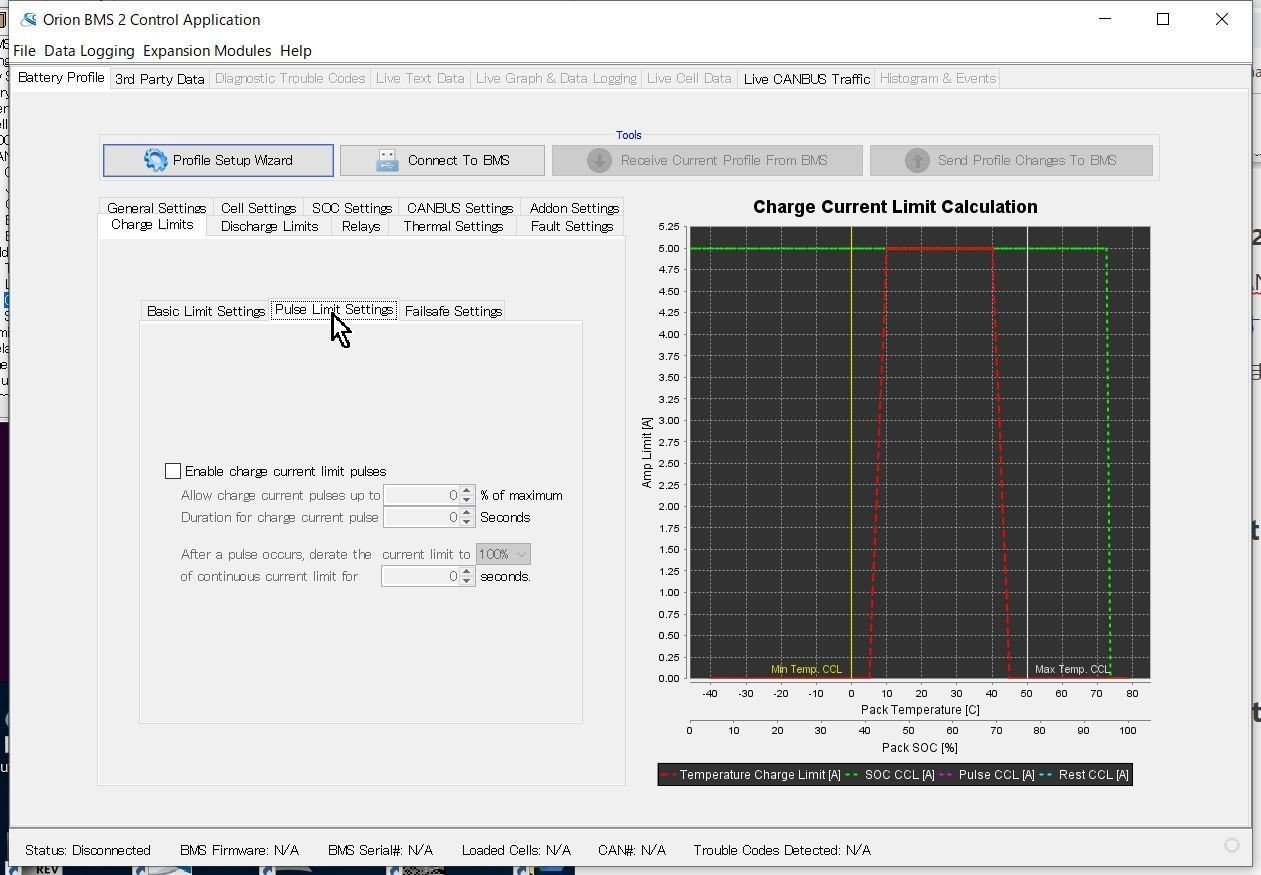Click the gear icon on Profile Setup Wizard
This screenshot has height=875, width=1261.
(x=155, y=160)
